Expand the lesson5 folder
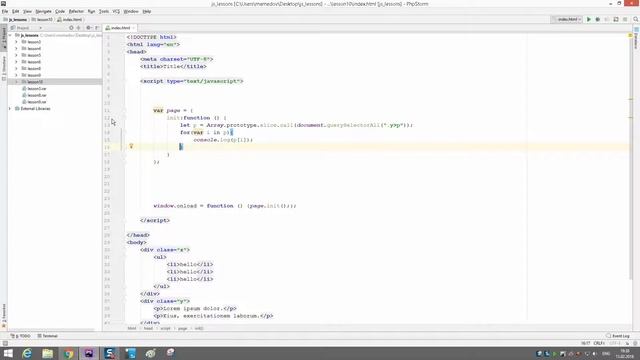 click(16, 55)
